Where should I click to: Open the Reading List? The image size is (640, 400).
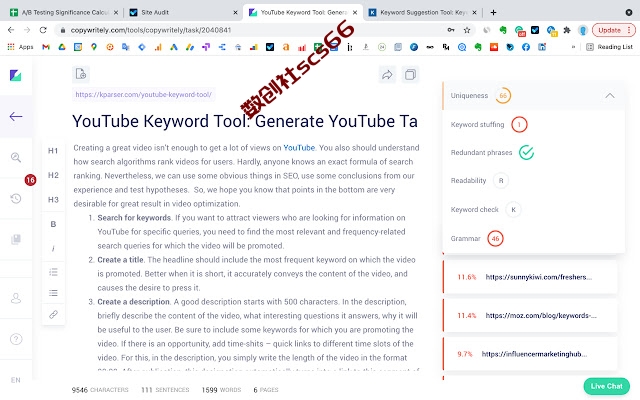pos(609,47)
